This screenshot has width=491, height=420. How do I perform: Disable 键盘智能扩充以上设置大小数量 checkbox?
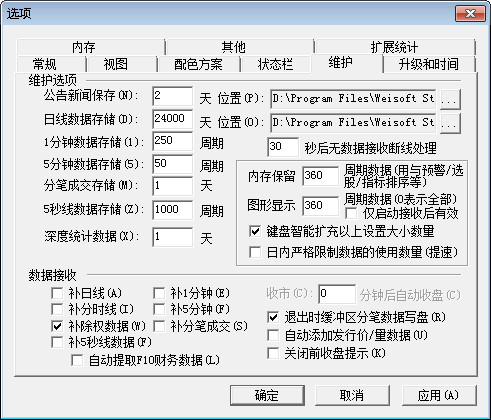click(255, 231)
